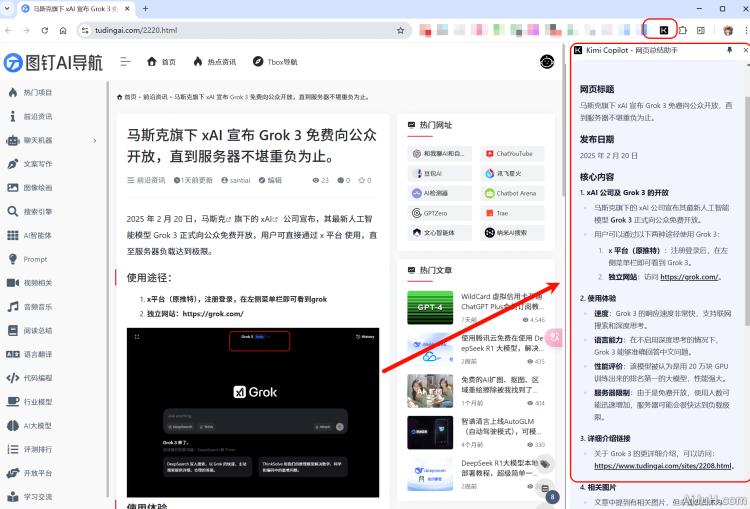Select 视频相关 in the left sidebar

click(x=31, y=283)
